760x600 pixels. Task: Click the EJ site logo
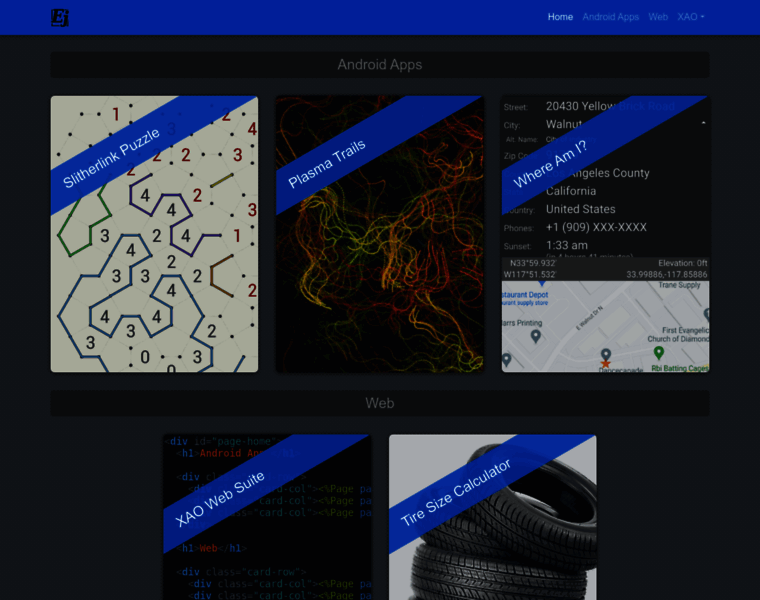[x=60, y=17]
